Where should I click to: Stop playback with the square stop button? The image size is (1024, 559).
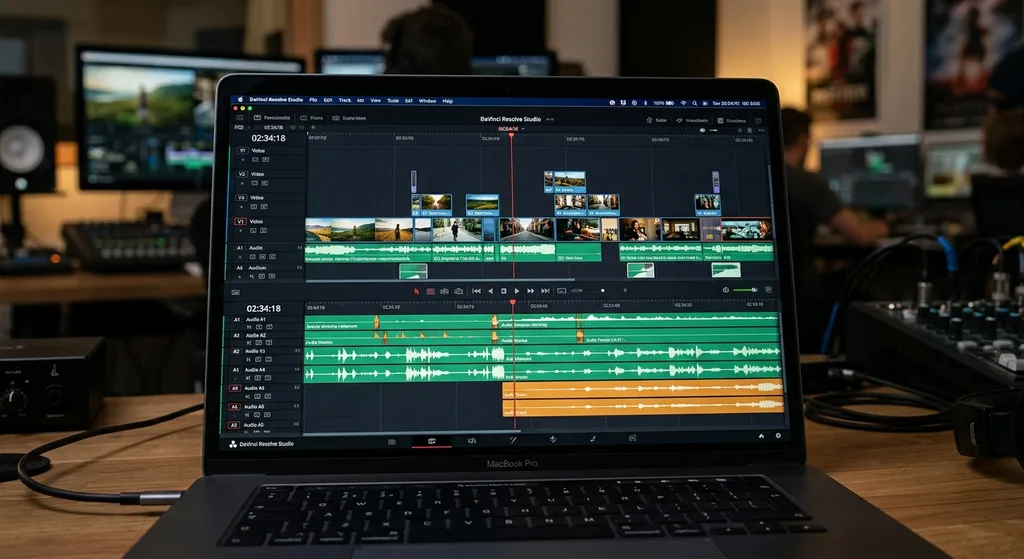504,291
